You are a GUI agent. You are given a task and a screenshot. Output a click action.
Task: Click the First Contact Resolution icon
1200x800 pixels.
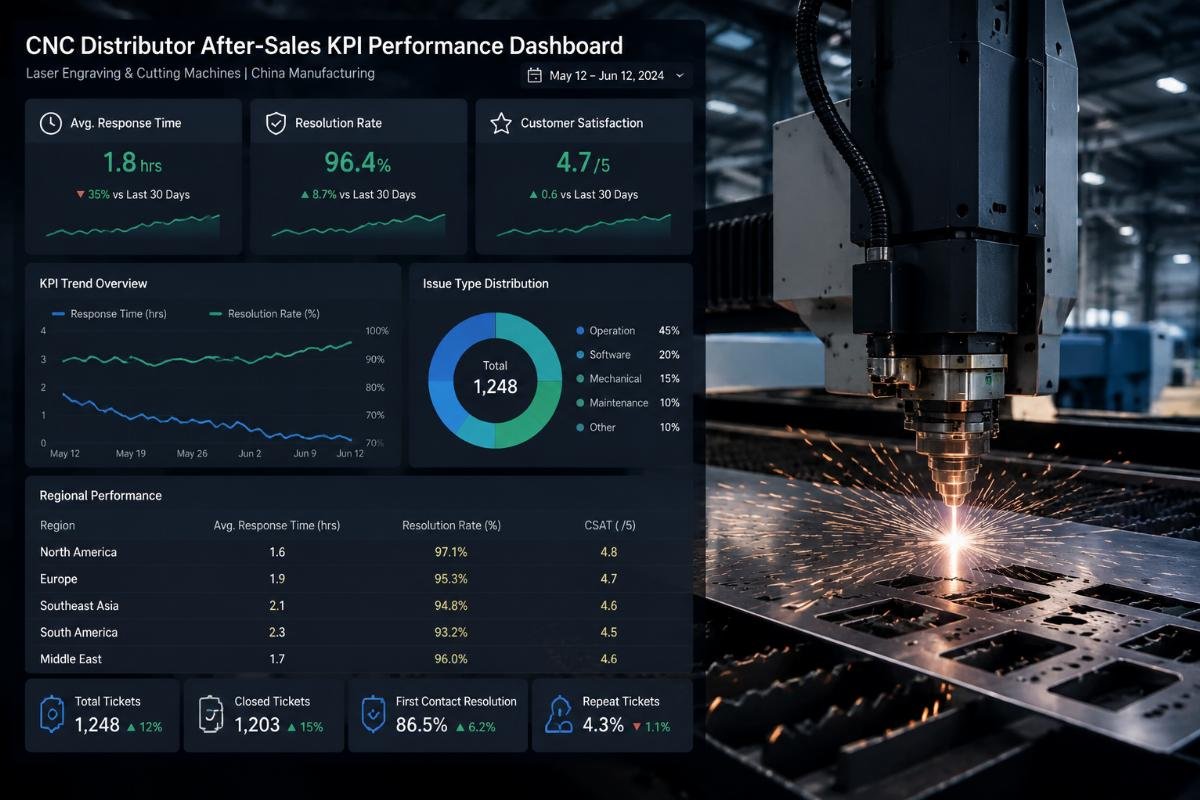(375, 714)
